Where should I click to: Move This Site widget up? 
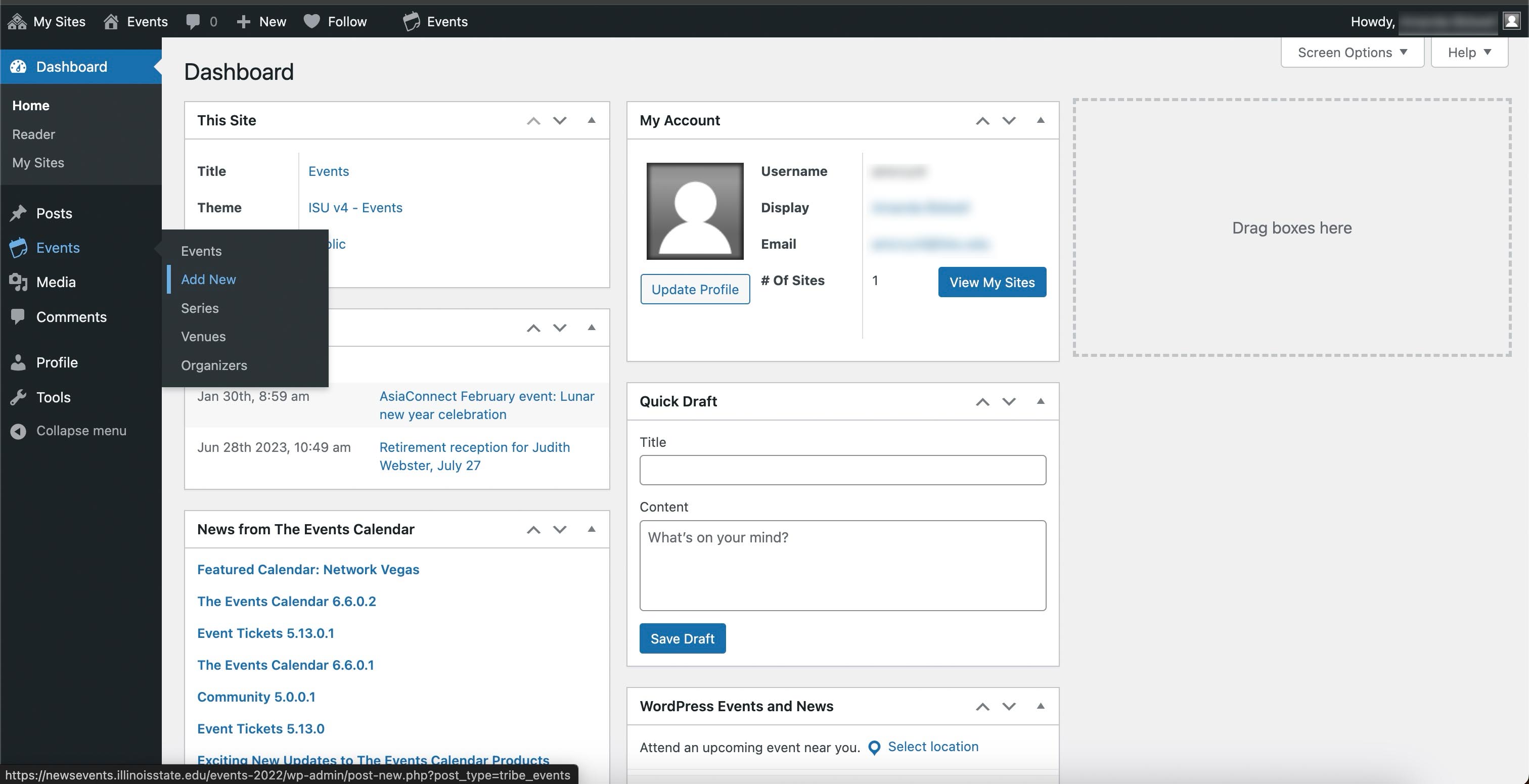pos(533,120)
